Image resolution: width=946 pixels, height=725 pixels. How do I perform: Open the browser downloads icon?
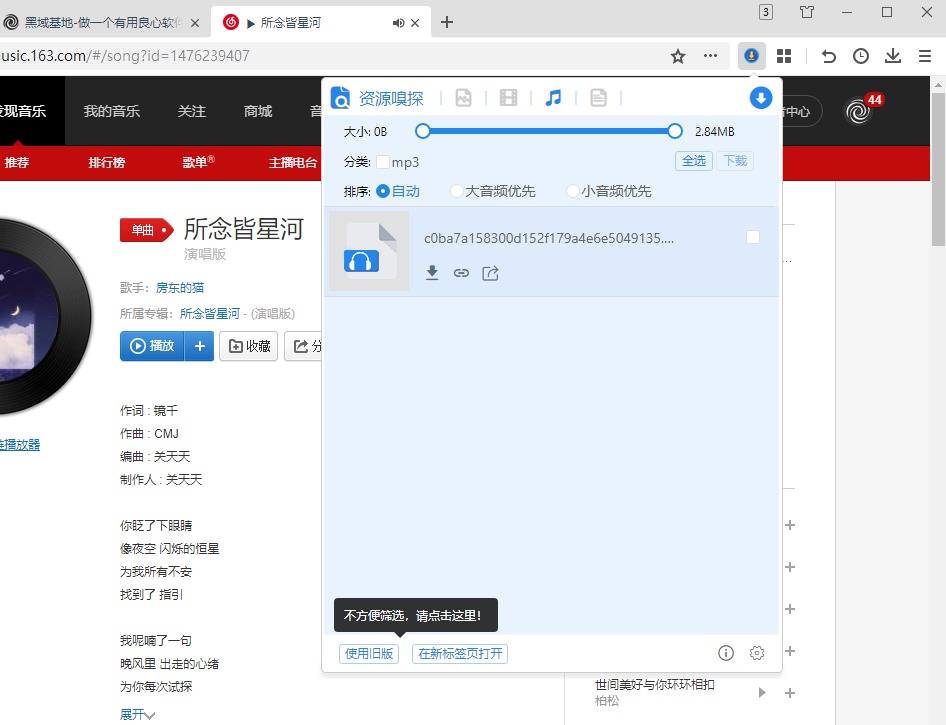click(x=893, y=56)
